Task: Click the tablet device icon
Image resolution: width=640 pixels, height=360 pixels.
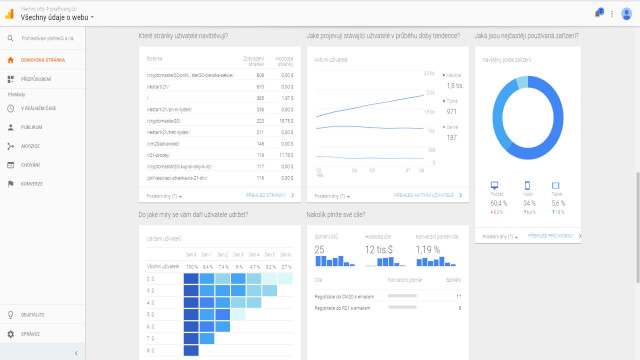Action: click(556, 186)
